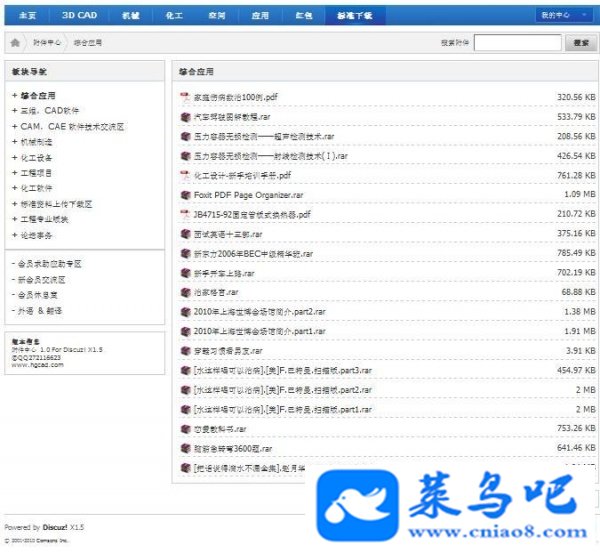
Task: Expand the 三维、CAD软件 sidebar category
Action: click(15, 111)
